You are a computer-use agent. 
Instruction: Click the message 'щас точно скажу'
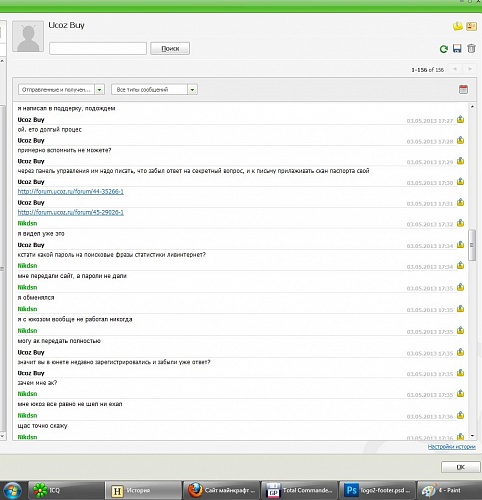42,426
